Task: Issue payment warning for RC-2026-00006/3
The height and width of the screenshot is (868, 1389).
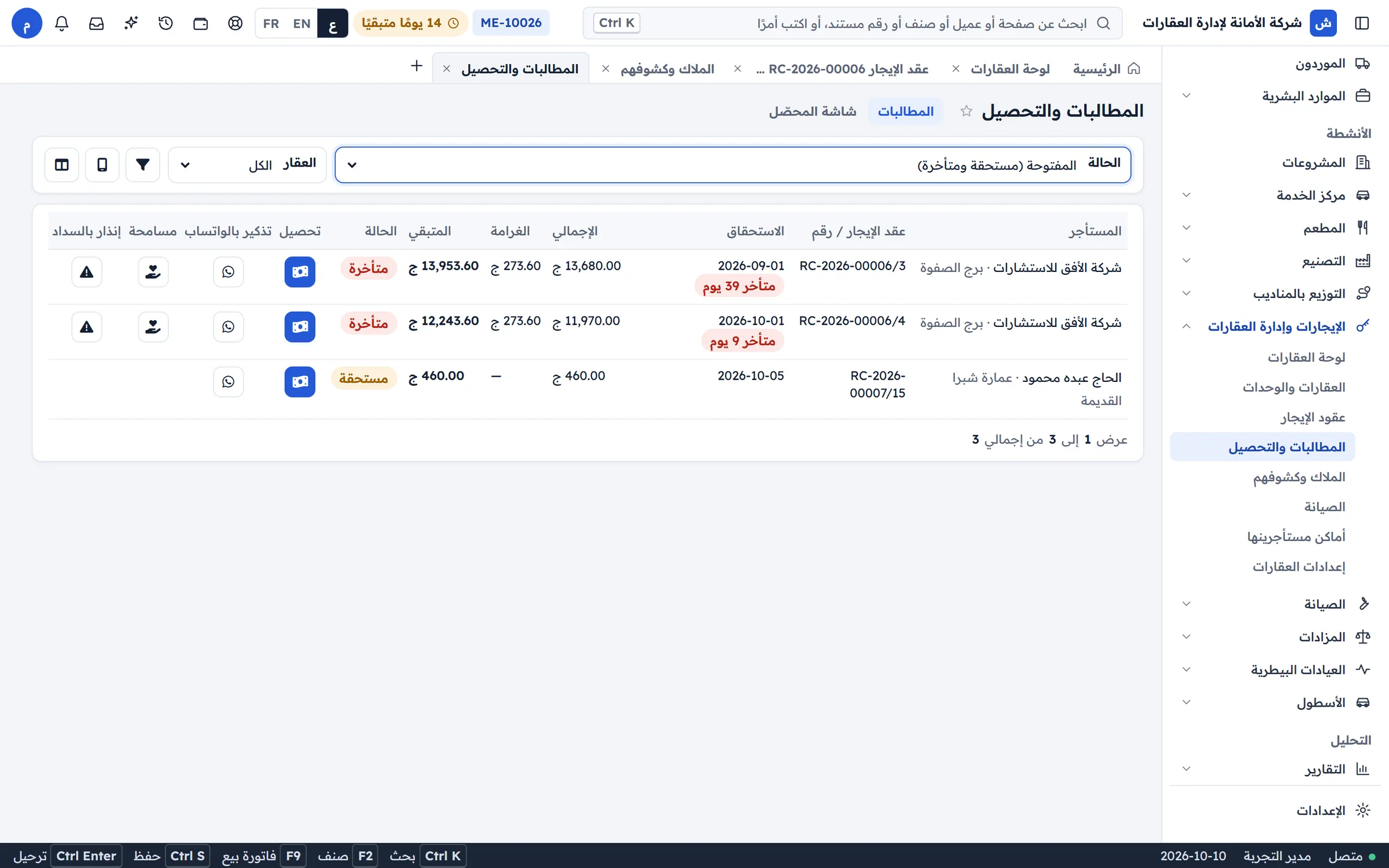Action: coord(87,271)
